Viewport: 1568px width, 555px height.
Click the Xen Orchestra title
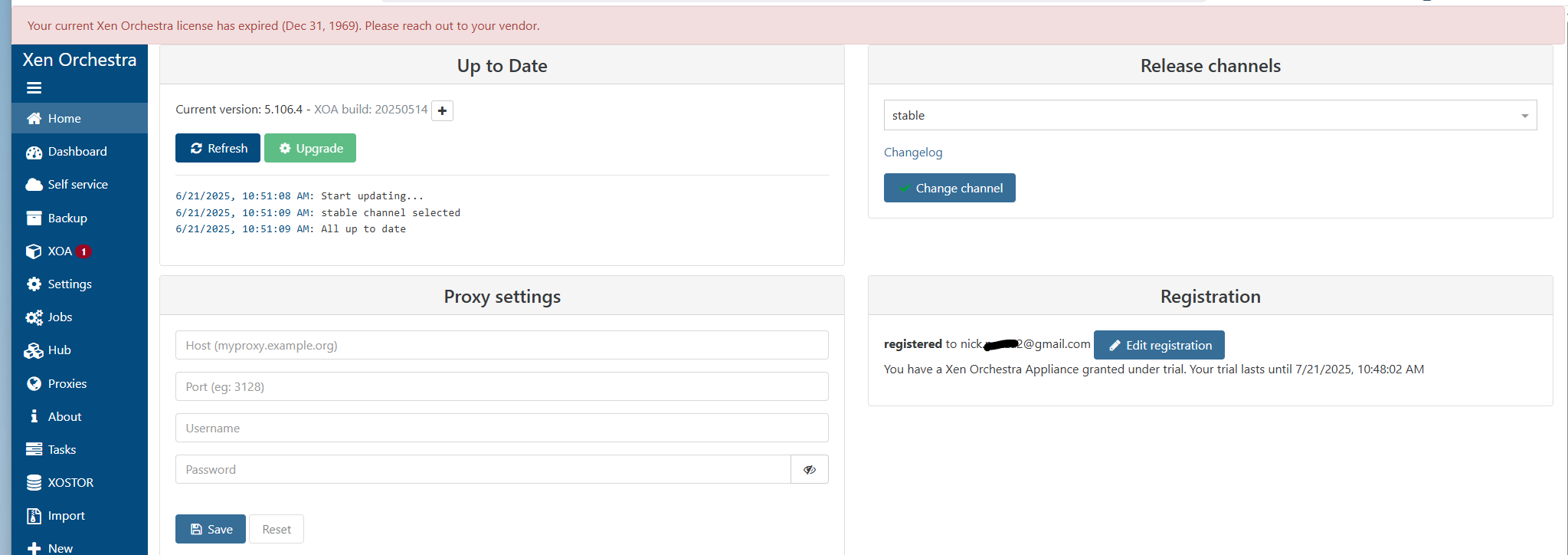(x=80, y=60)
